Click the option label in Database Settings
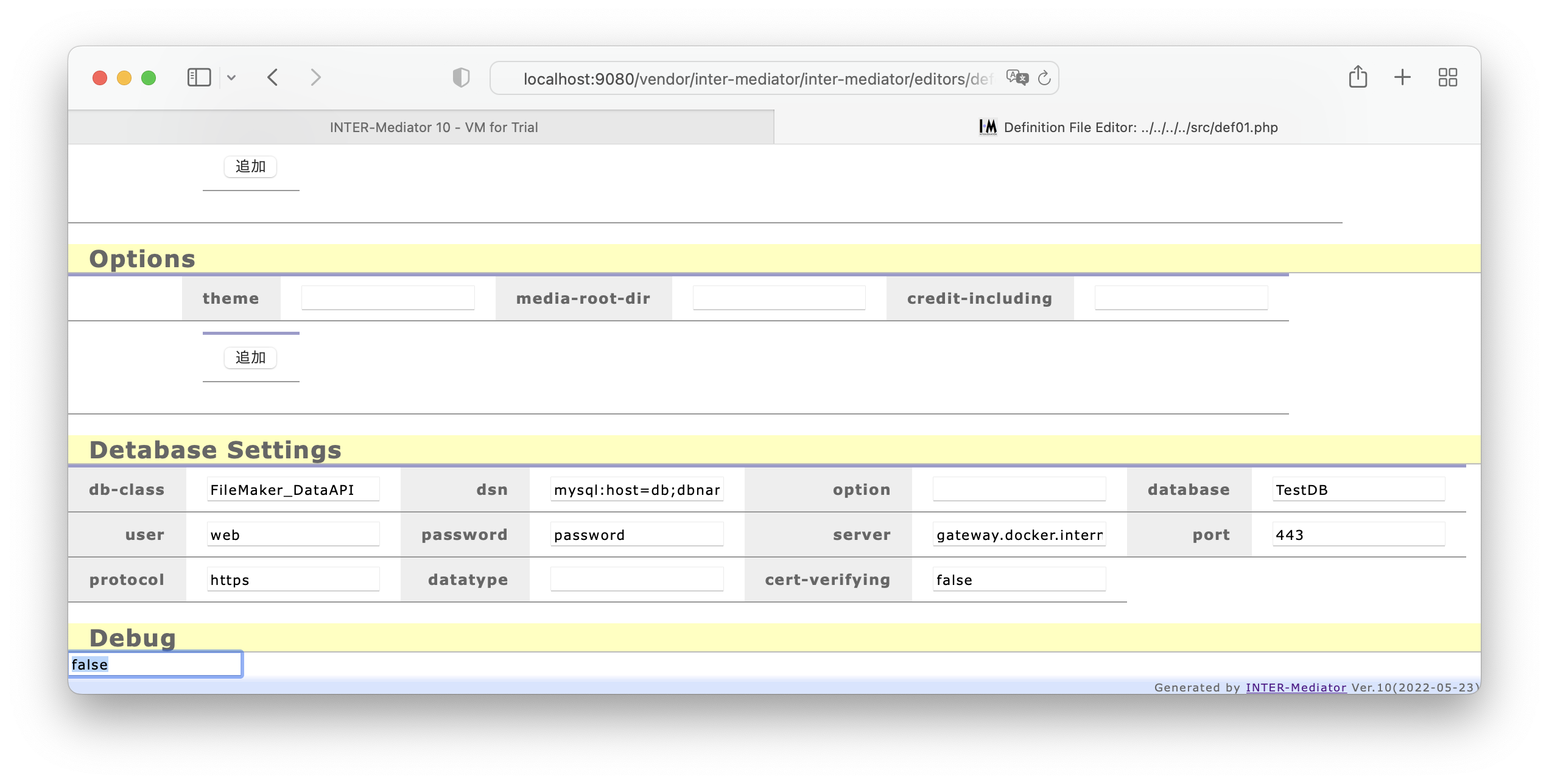1549x784 pixels. (x=862, y=489)
